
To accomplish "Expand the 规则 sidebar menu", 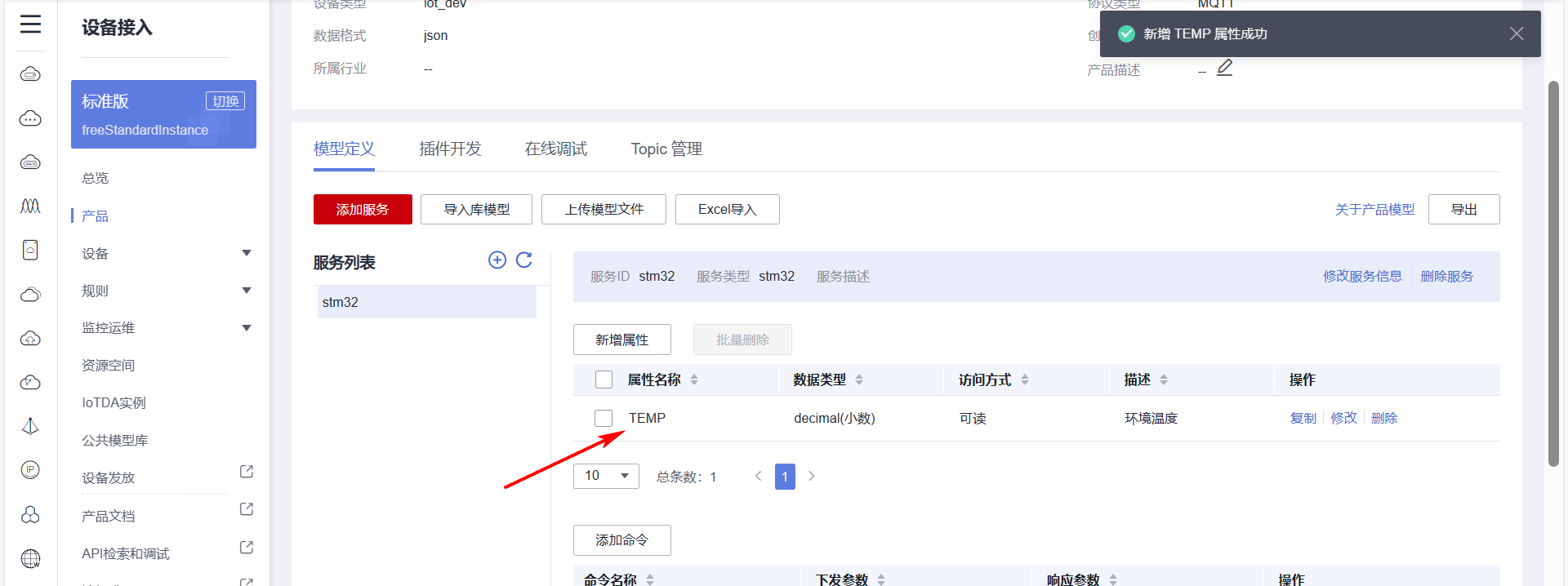I will coord(247,291).
